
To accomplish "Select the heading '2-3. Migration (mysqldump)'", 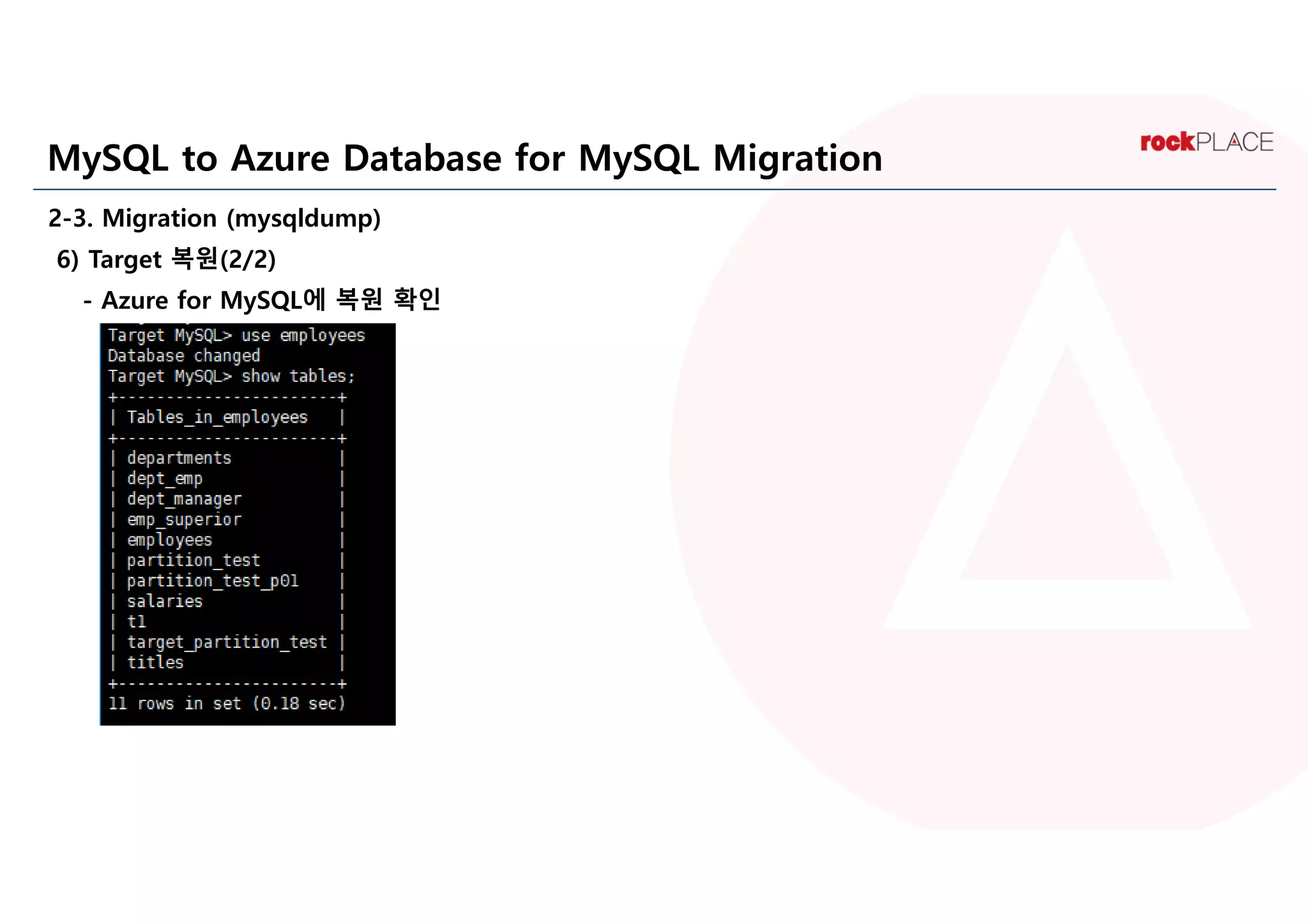I will (x=215, y=218).
